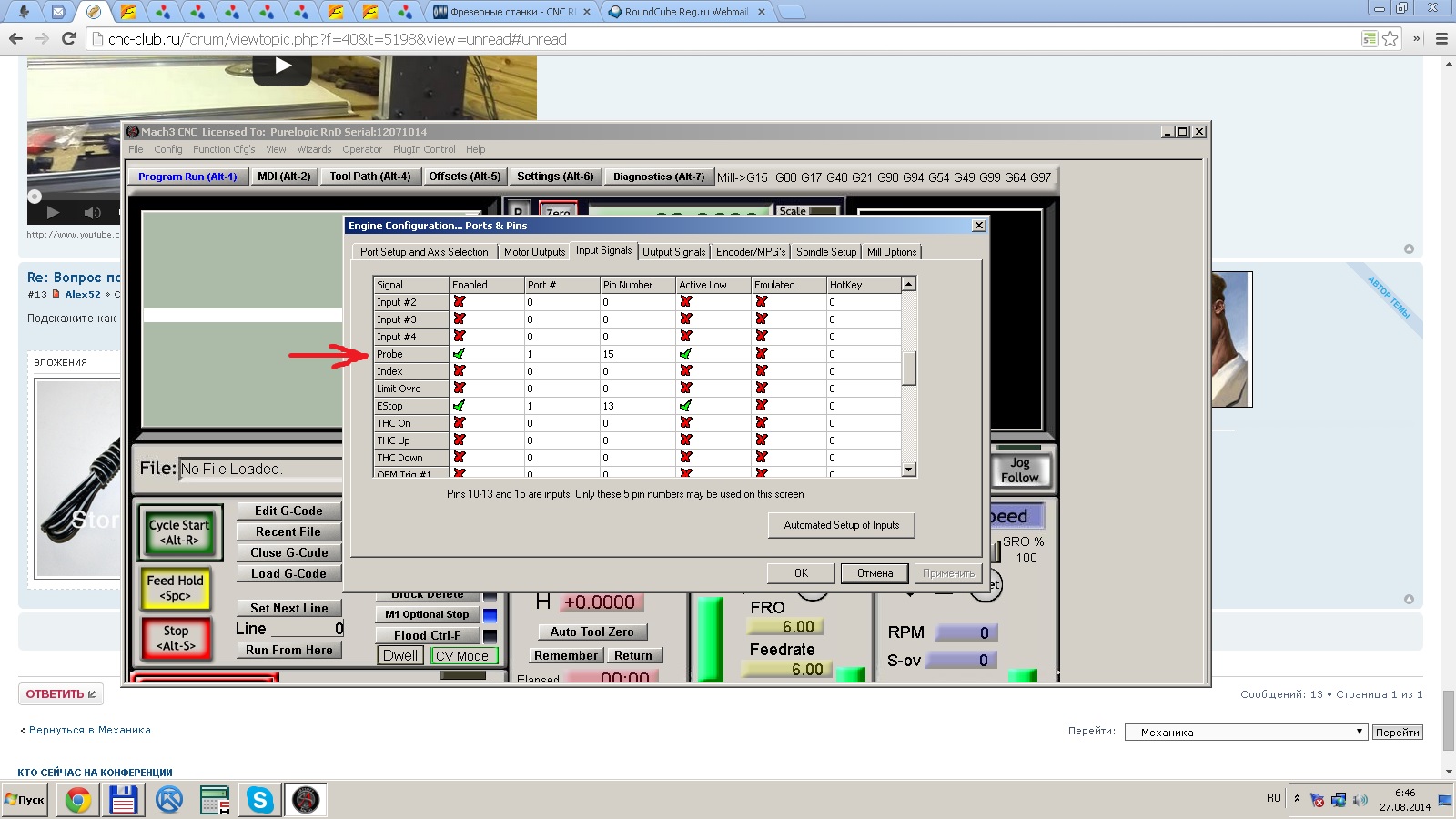Enable the THC On signal
The width and height of the screenshot is (1456, 819).
460,423
